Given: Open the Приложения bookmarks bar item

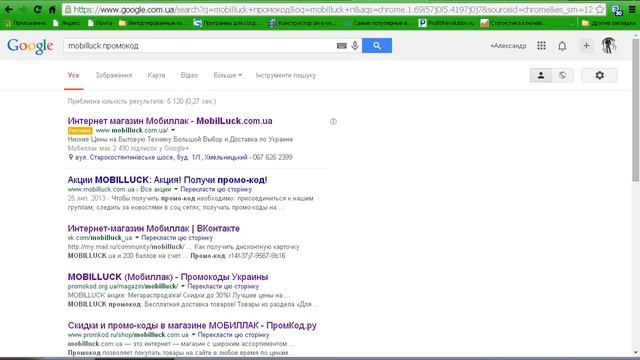Looking at the screenshot, I should (x=25, y=23).
